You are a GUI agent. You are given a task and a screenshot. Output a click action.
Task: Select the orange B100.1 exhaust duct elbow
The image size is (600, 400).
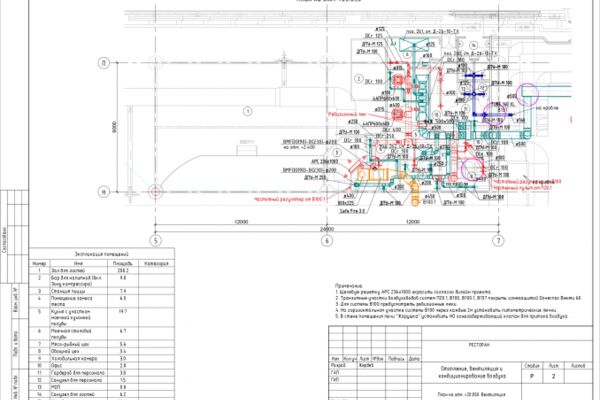pyautogui.click(x=414, y=193)
